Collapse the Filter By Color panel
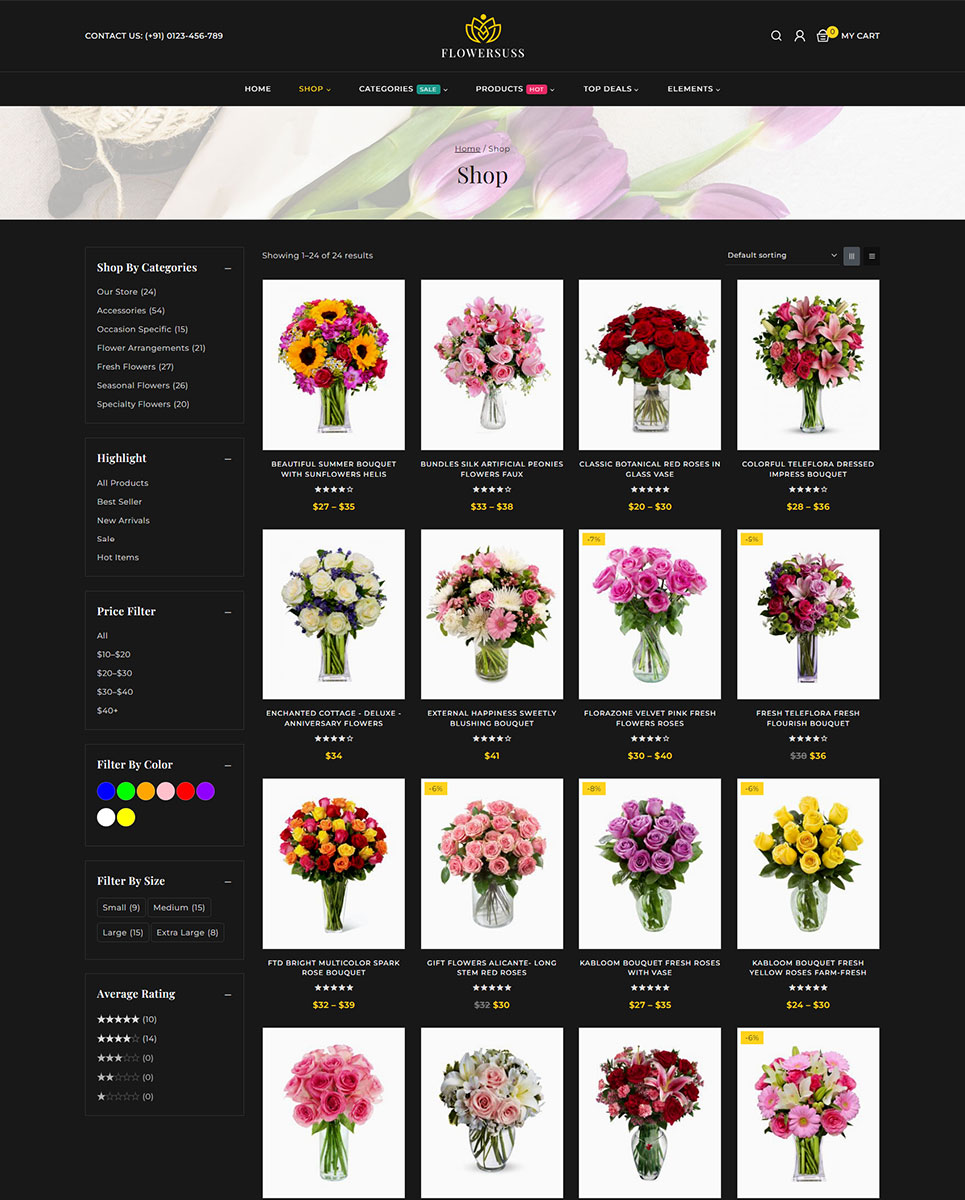This screenshot has width=965, height=1200. point(228,765)
